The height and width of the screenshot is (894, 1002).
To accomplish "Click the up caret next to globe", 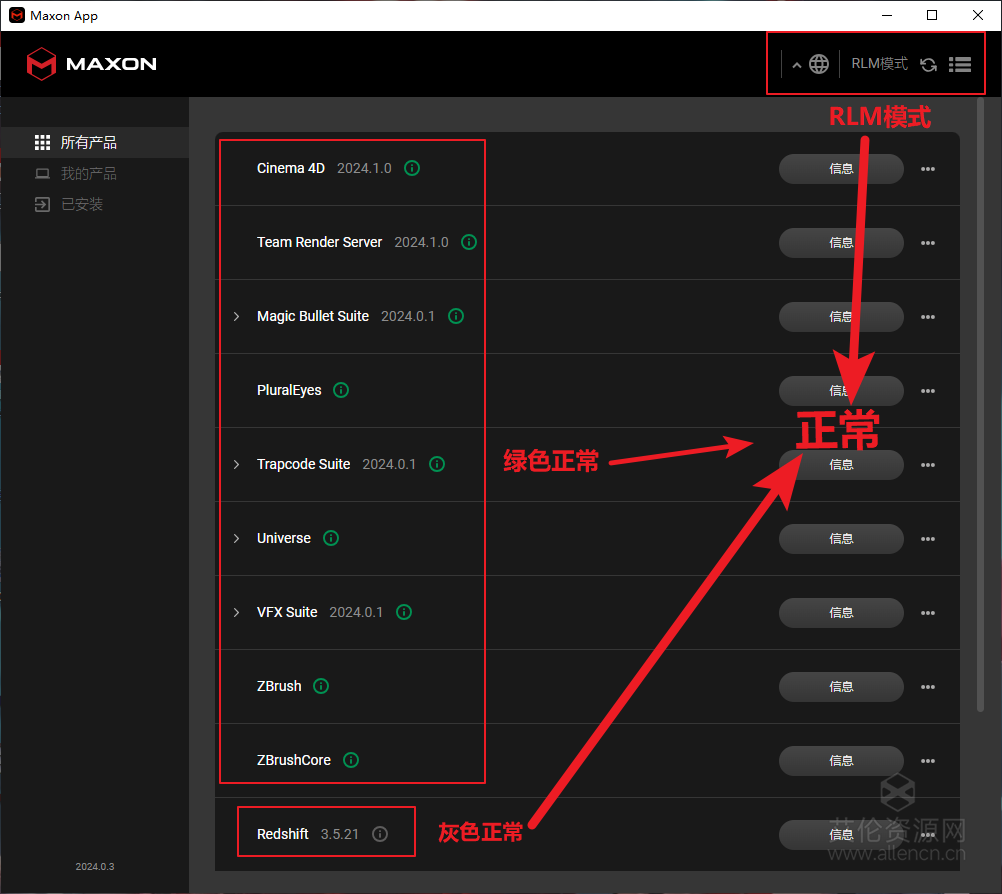I will 797,65.
